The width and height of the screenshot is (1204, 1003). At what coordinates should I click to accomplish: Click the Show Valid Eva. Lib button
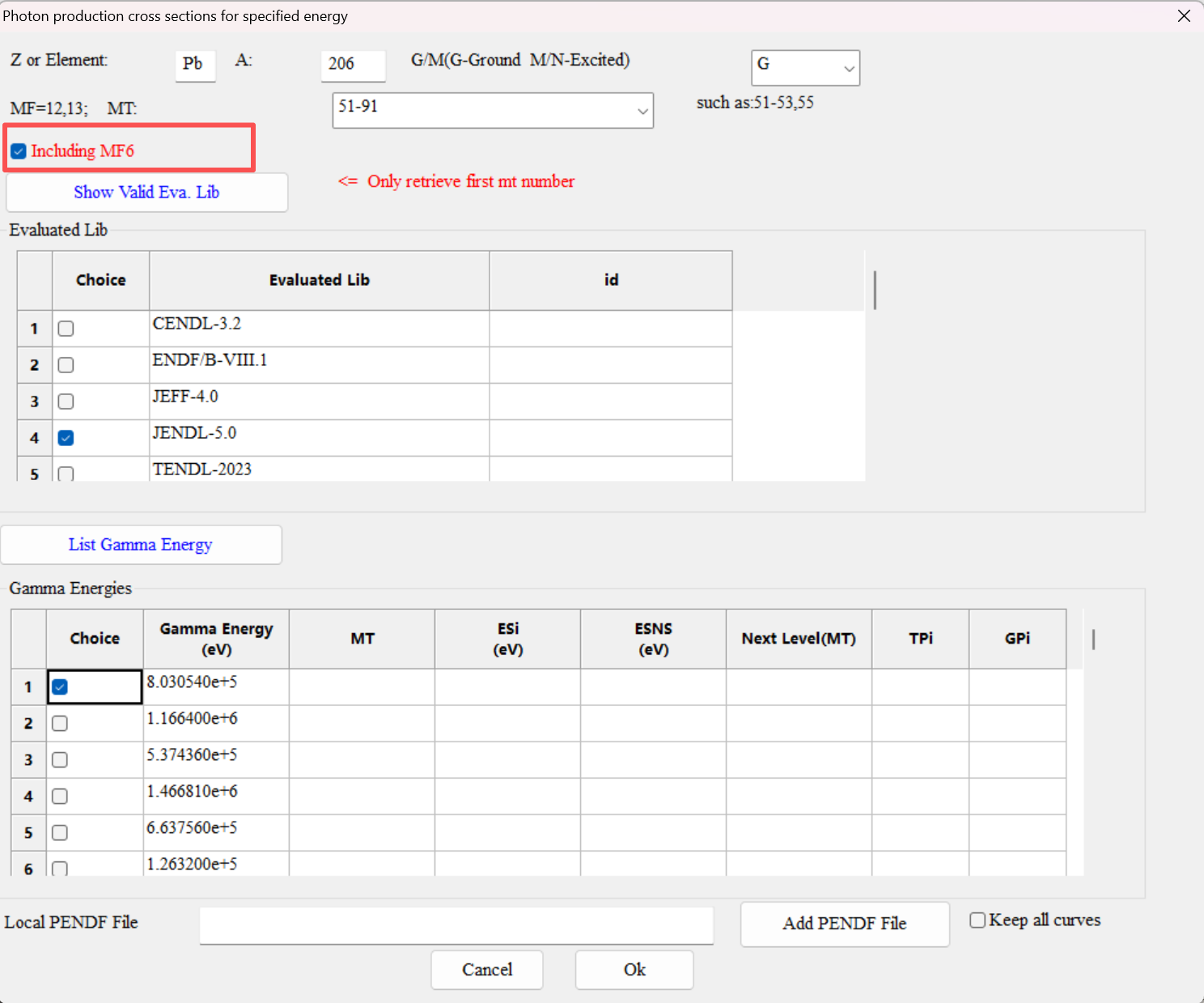pos(146,193)
